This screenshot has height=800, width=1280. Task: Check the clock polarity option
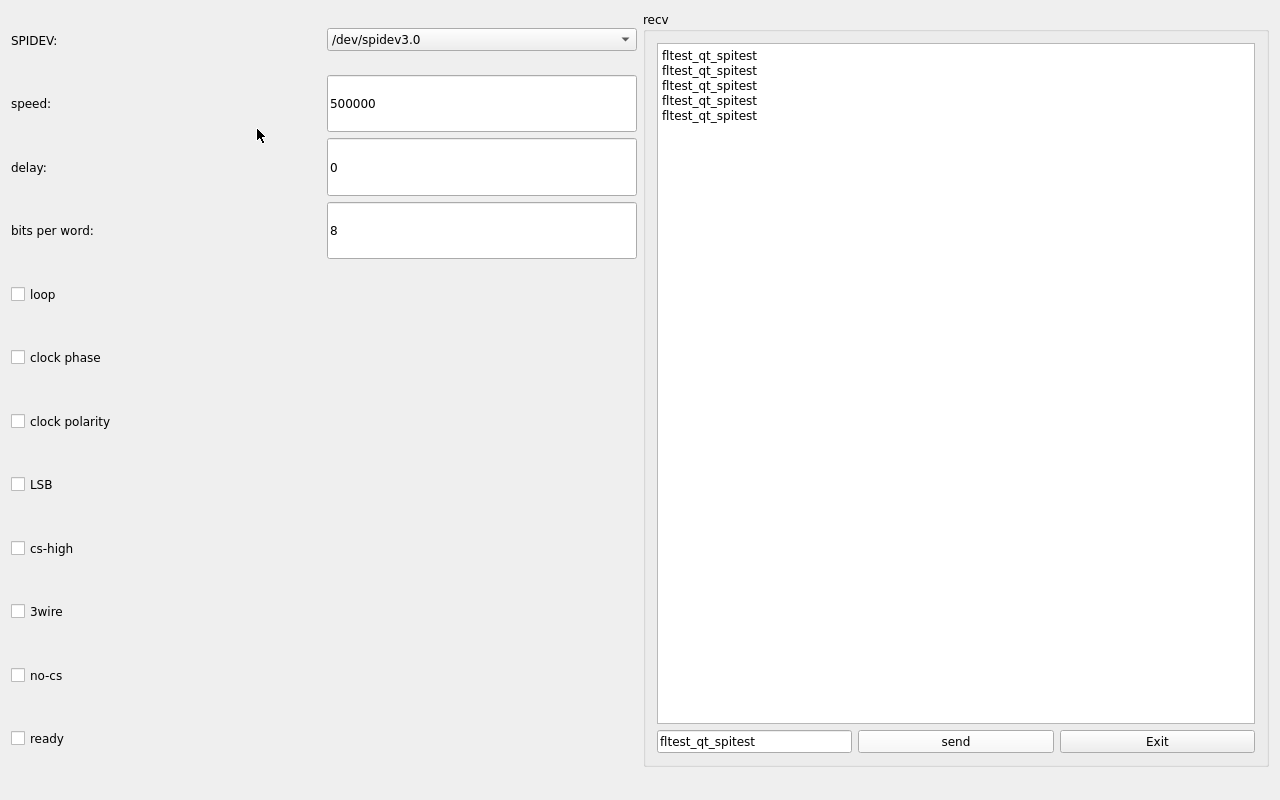(x=18, y=421)
